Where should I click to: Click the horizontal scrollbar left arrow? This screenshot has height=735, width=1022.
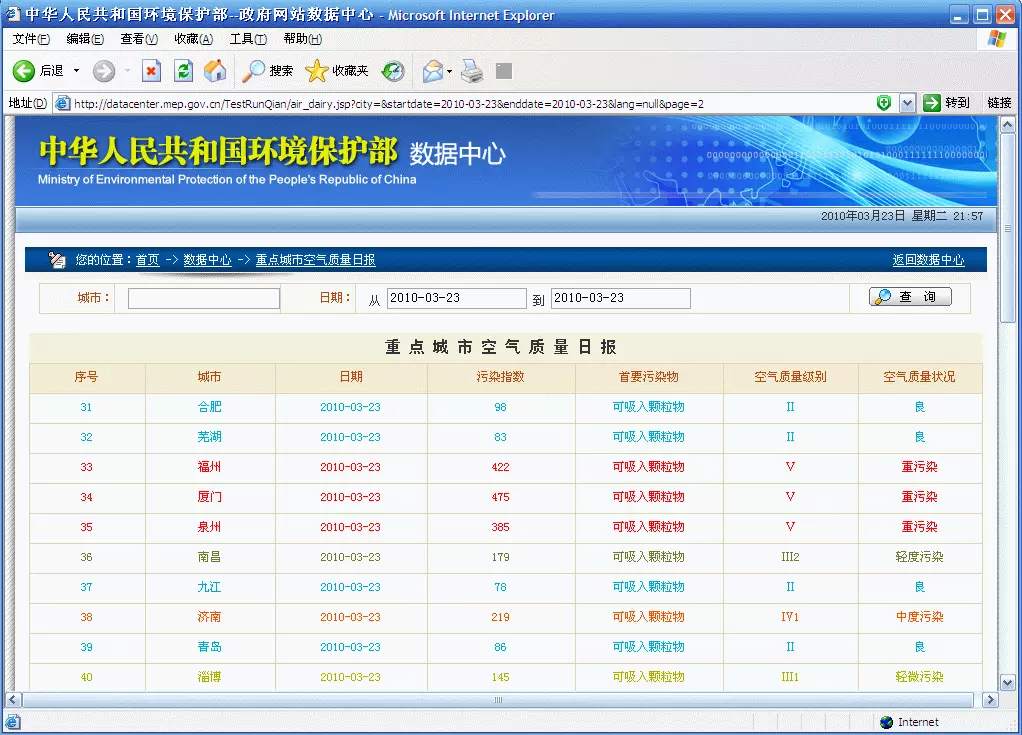(13, 700)
